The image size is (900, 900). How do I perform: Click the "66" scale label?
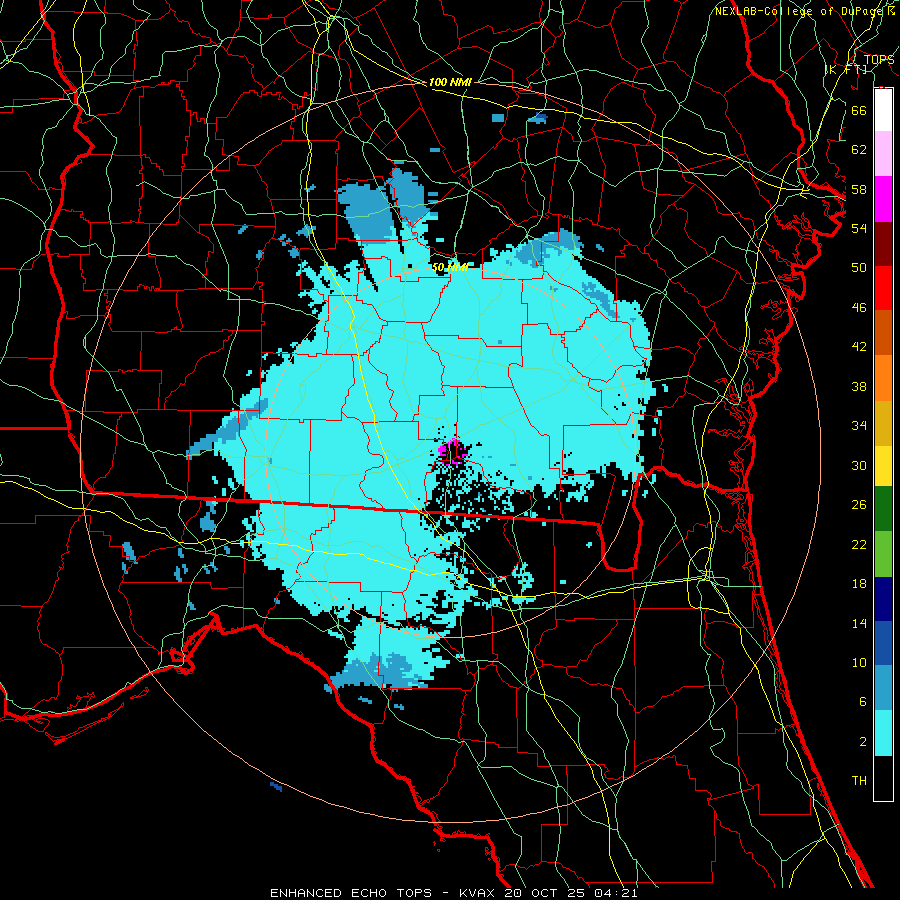[859, 110]
